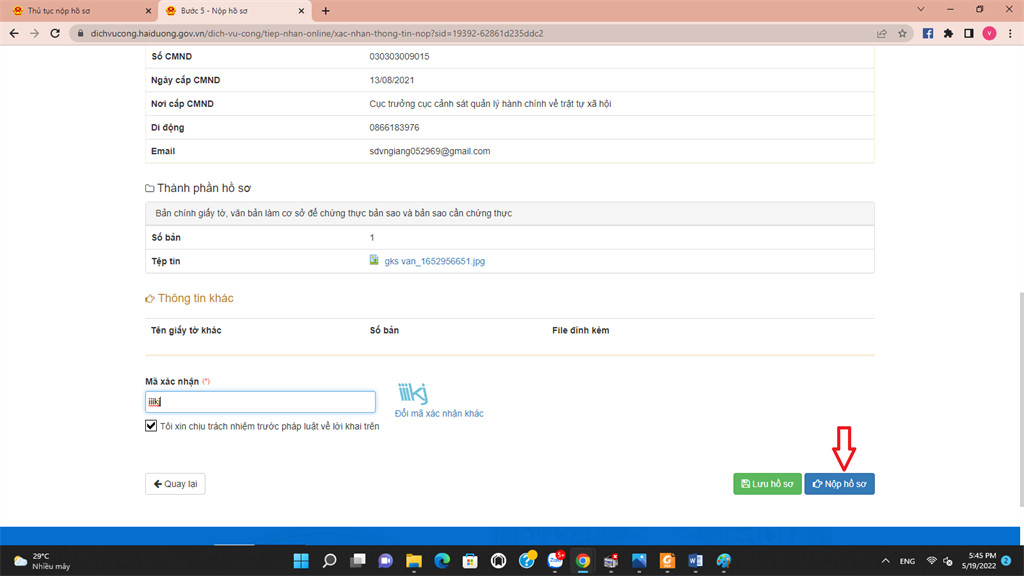Open the tab search dropdown arrow

tap(921, 10)
